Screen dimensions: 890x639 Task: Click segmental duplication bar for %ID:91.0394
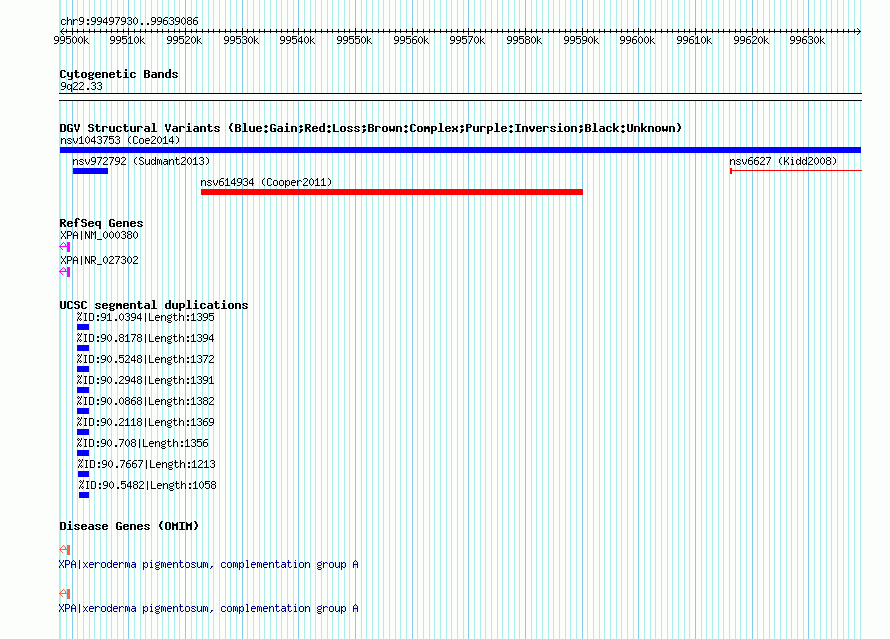click(x=83, y=327)
